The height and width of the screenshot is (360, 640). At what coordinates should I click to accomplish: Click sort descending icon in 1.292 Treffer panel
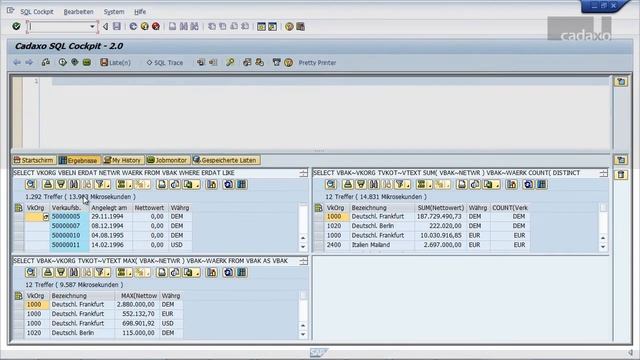coord(61,184)
